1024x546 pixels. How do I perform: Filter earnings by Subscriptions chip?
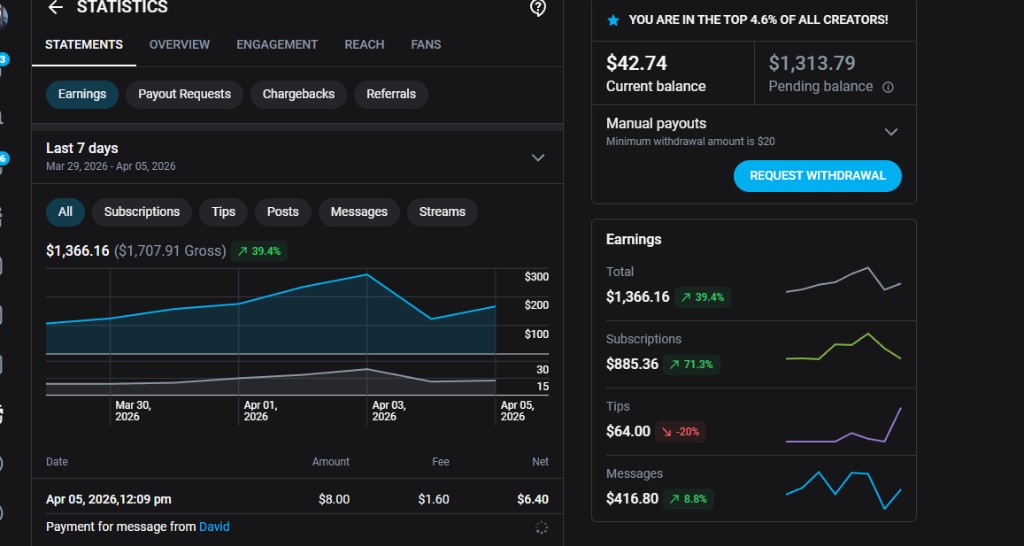point(142,212)
